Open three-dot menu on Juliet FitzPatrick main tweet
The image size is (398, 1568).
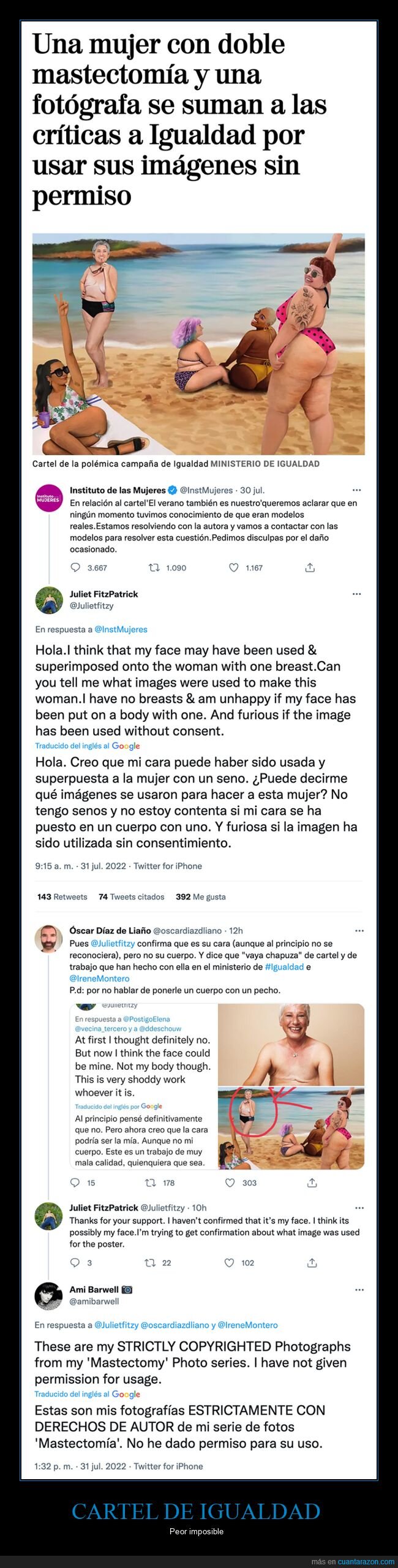[357, 594]
